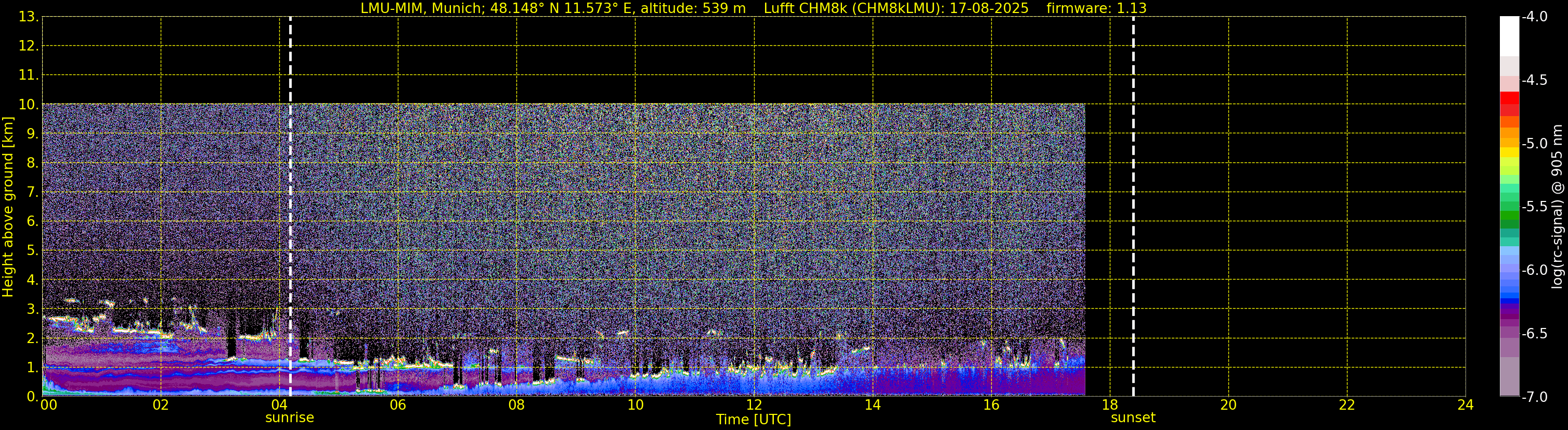Click the '7.' height tick label
Viewport: 1568px width, 430px height.
[32, 193]
